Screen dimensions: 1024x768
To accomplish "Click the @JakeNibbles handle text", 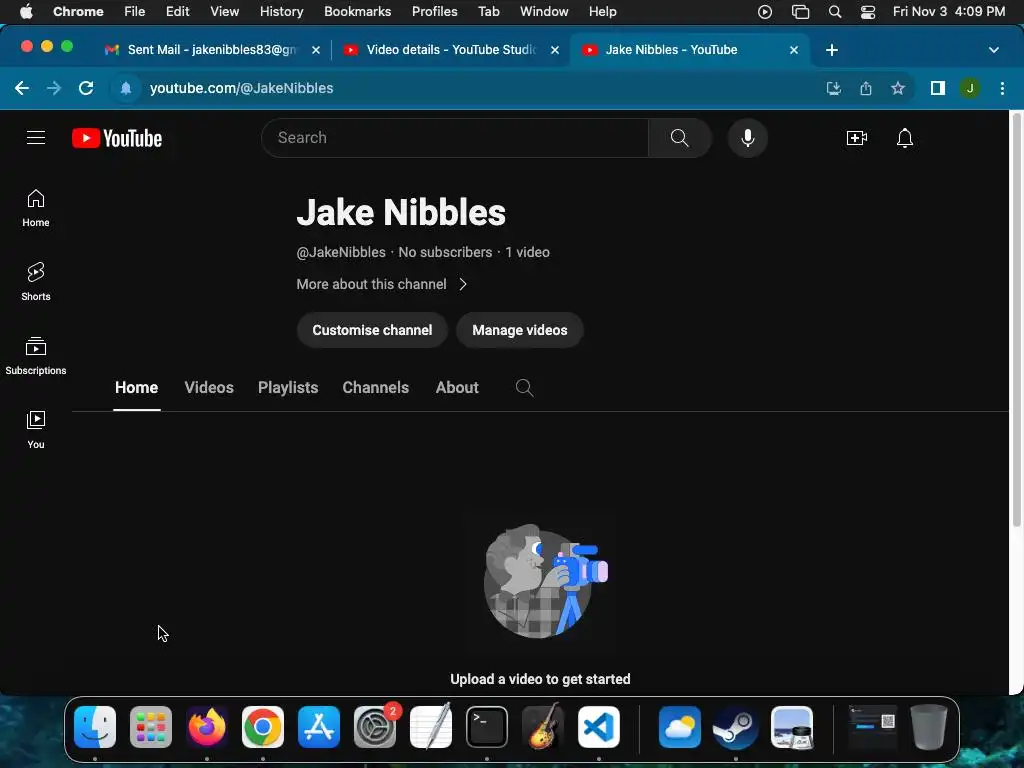I will 341,252.
